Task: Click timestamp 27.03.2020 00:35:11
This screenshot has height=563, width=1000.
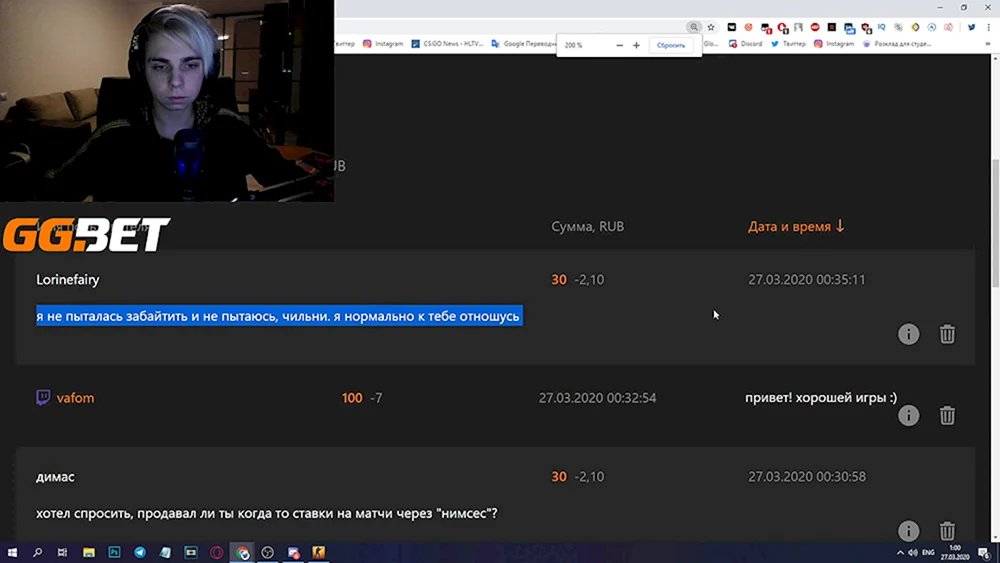Action: pyautogui.click(x=807, y=280)
